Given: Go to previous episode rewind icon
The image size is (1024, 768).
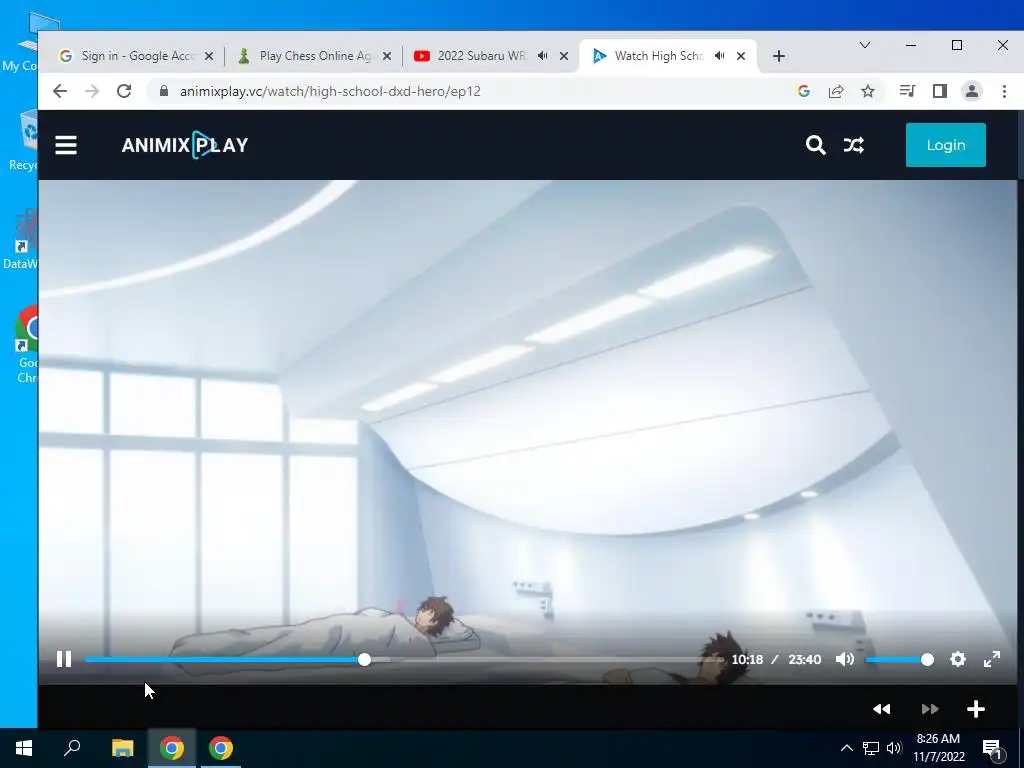Looking at the screenshot, I should [x=882, y=709].
